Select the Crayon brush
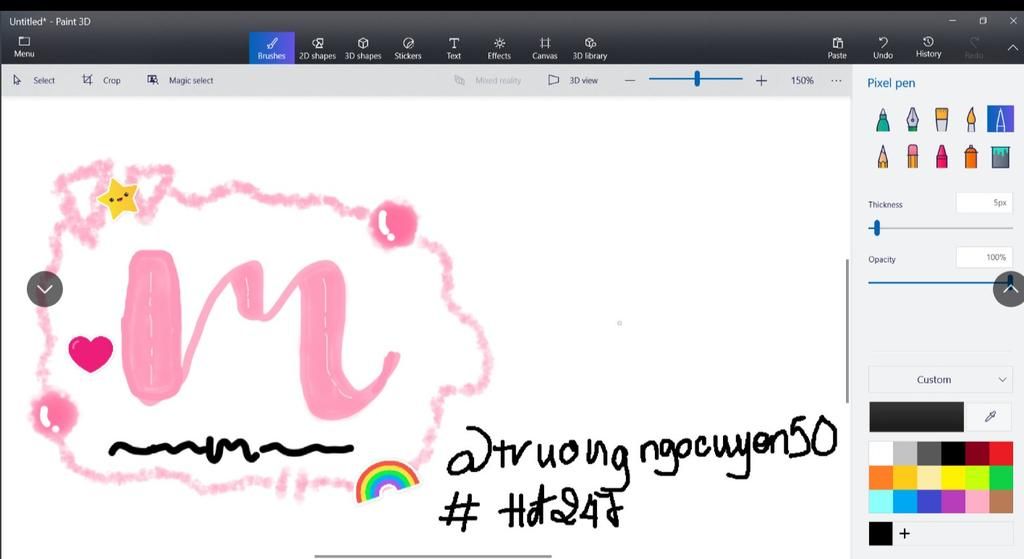 tap(942, 157)
